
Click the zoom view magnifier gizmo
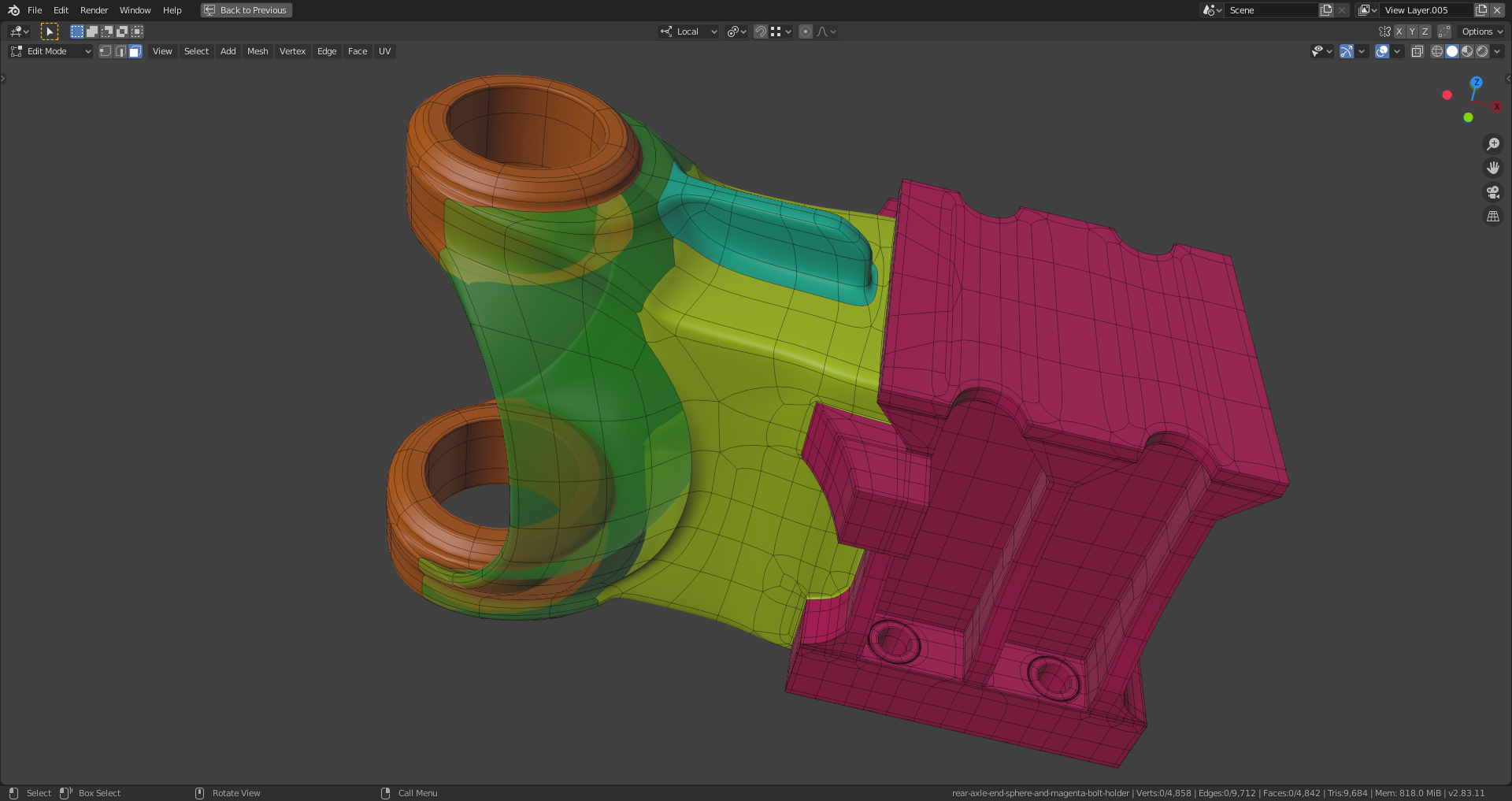1492,144
